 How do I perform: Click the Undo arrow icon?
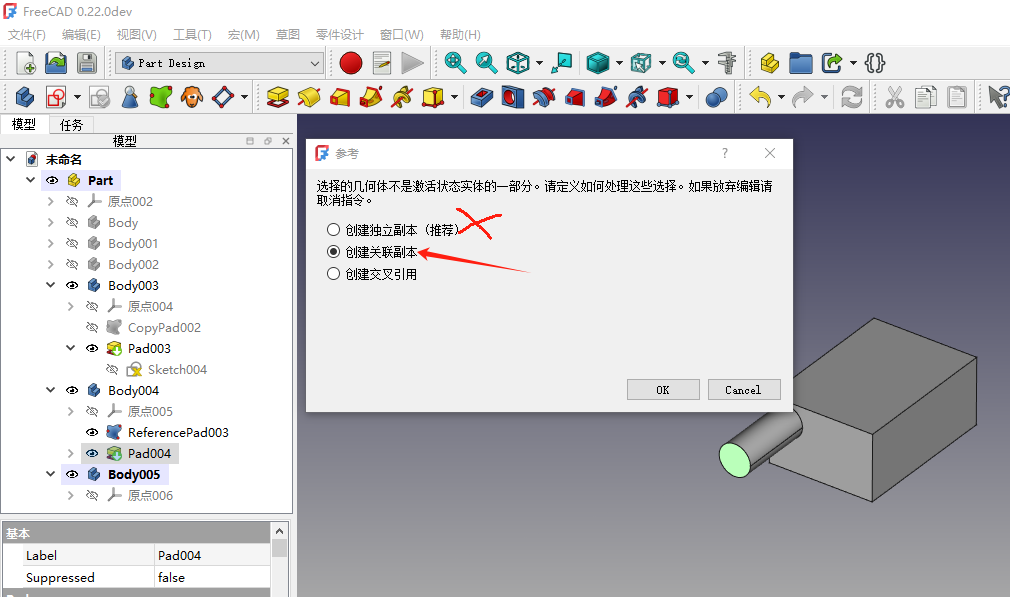pyautogui.click(x=760, y=97)
